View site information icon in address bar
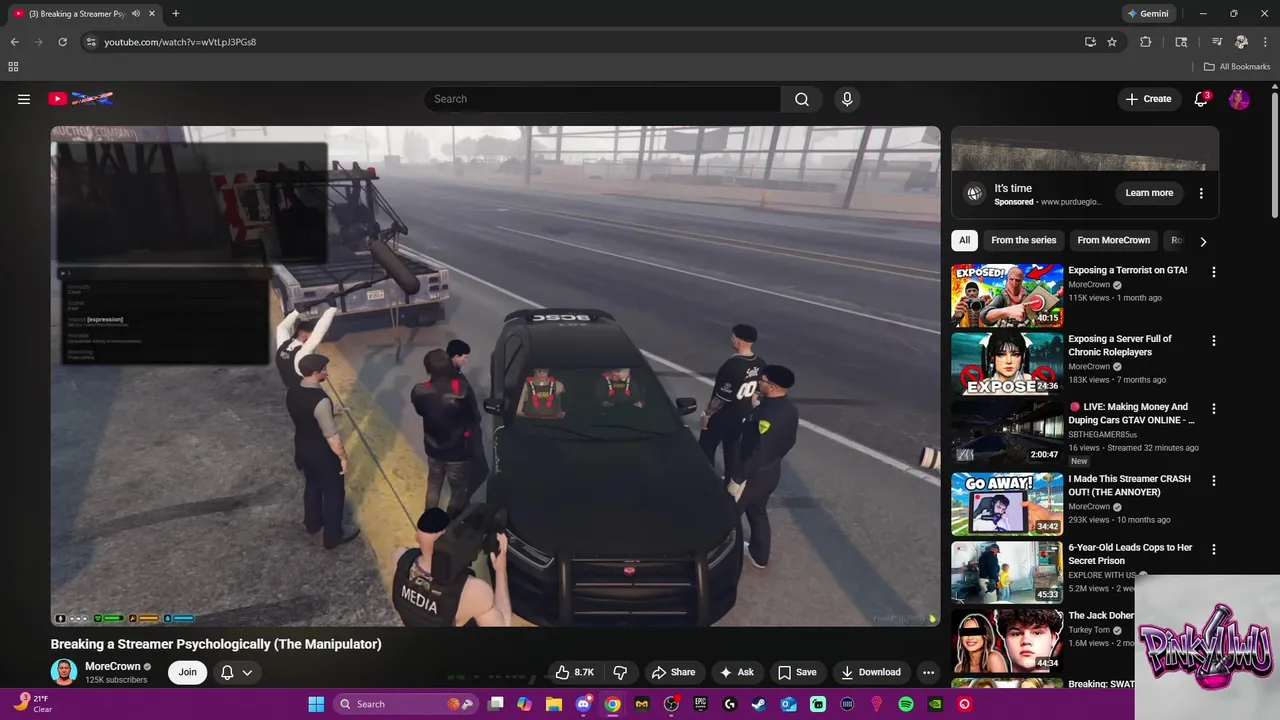 point(90,42)
